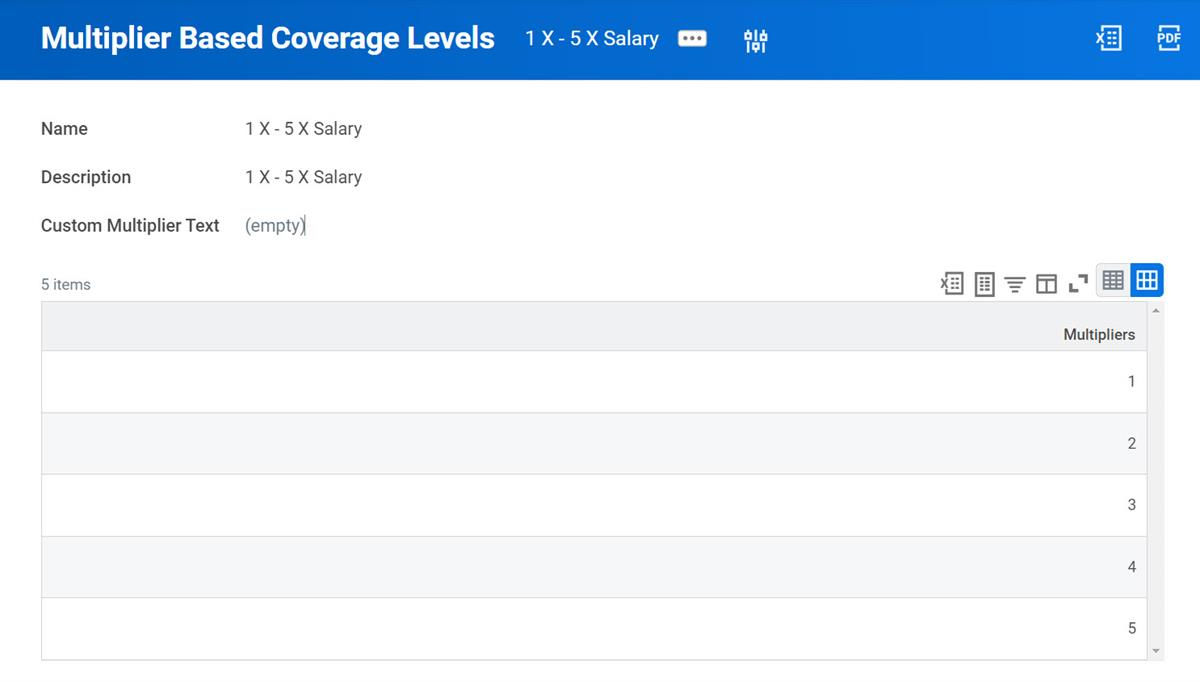1200x682 pixels.
Task: Click the table scroll down arrow
Action: [1157, 651]
